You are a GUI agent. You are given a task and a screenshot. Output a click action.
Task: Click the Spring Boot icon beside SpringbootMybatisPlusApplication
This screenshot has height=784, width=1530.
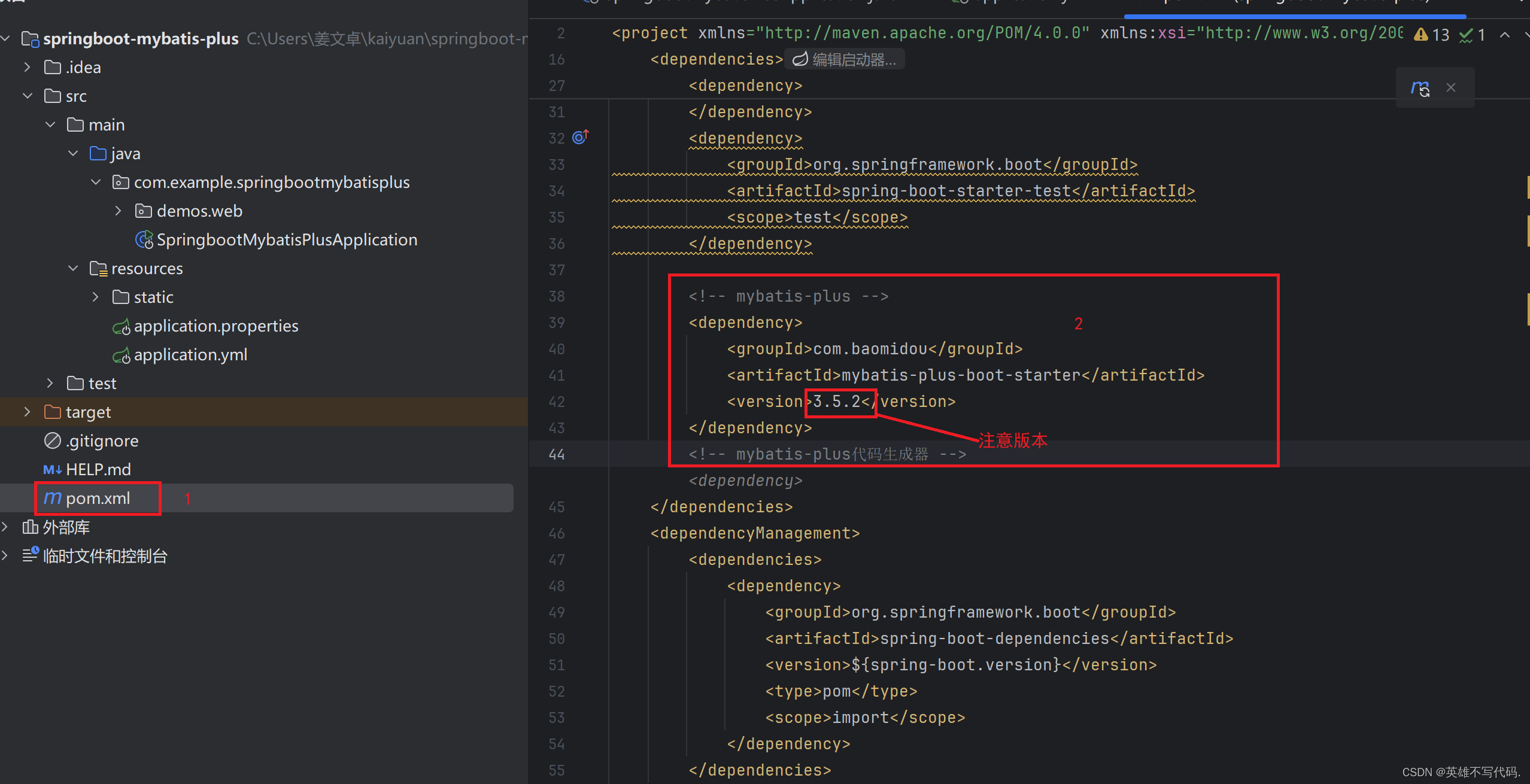(144, 239)
